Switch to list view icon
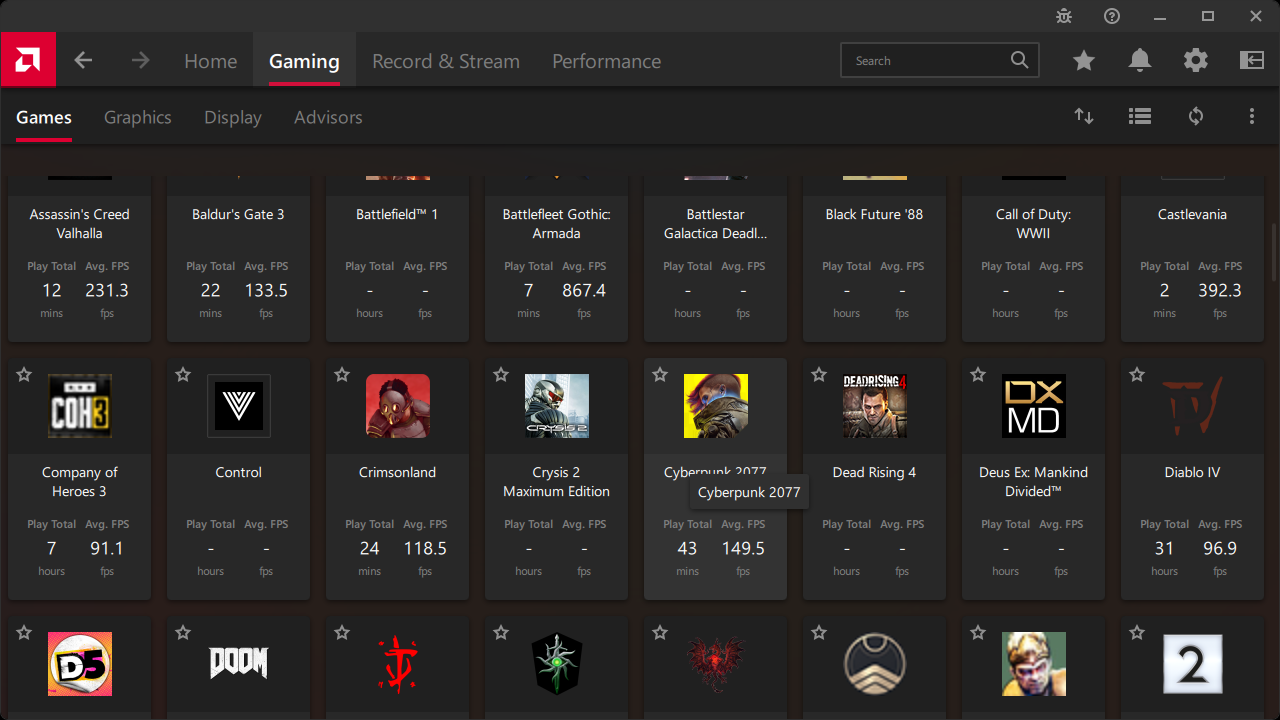This screenshot has width=1280, height=720. point(1140,116)
